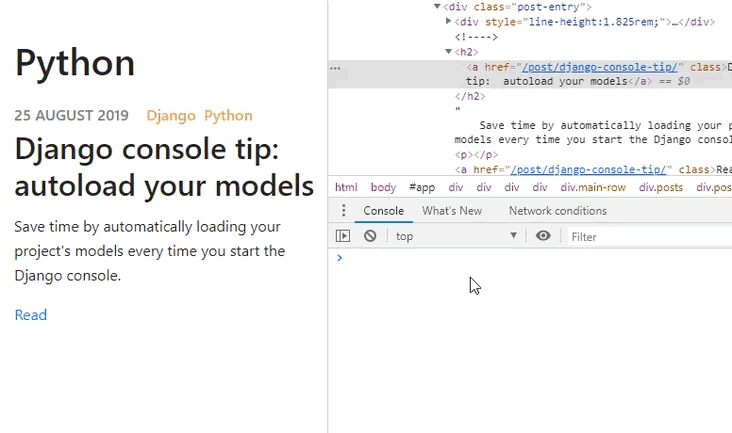This screenshot has height=433, width=732.
Task: Select the Console drawer tab
Action: 383,211
